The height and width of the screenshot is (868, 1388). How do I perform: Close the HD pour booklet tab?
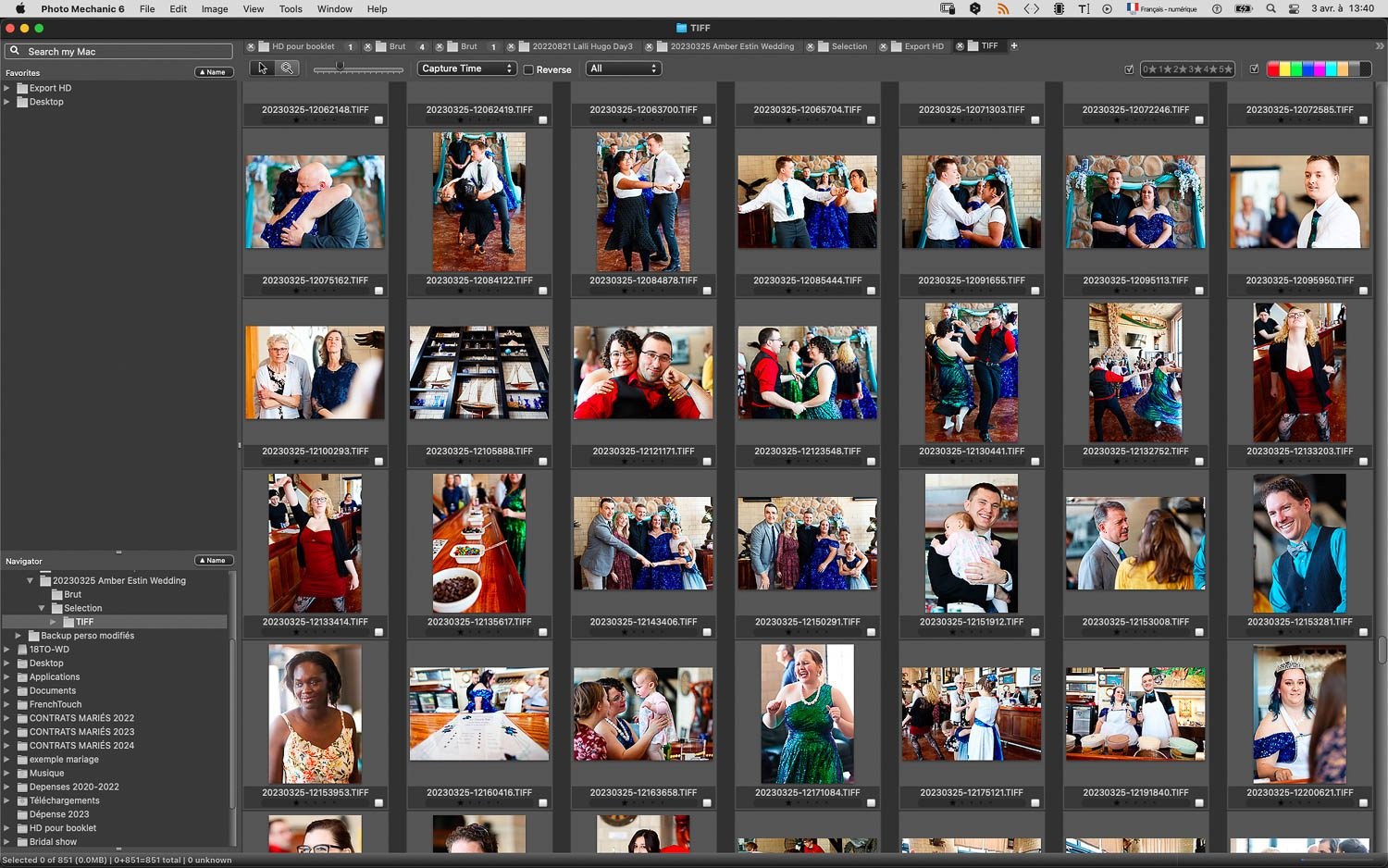tap(252, 46)
